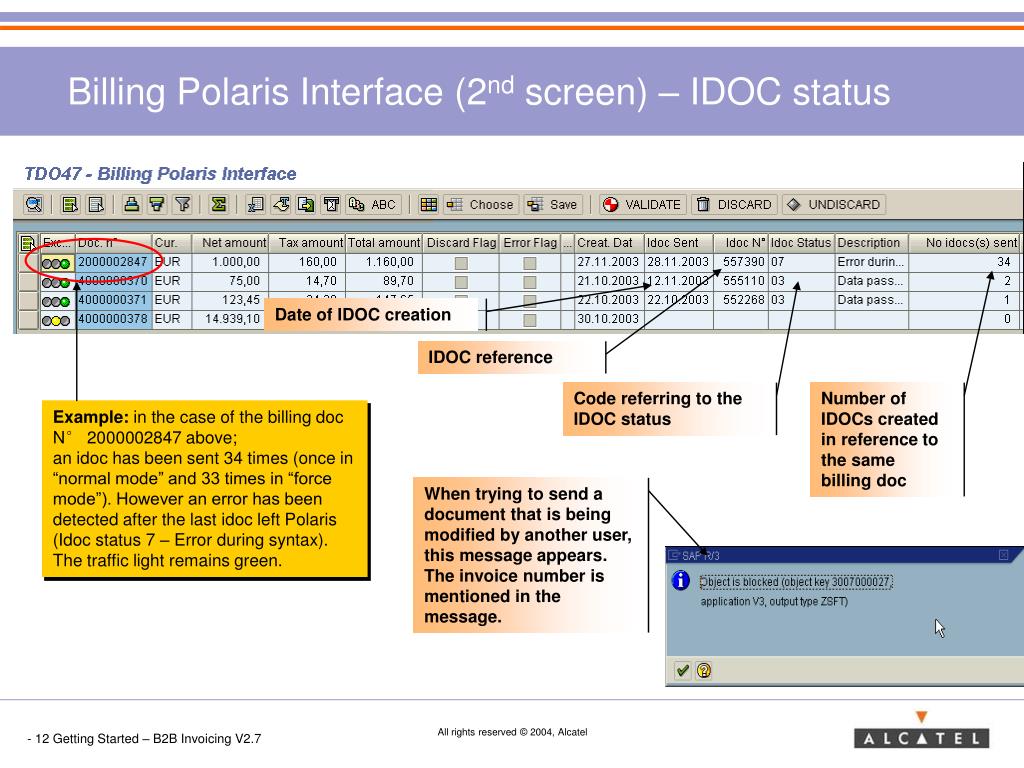The image size is (1024, 768).
Task: Click the Error Flag column header
Action: [x=530, y=243]
